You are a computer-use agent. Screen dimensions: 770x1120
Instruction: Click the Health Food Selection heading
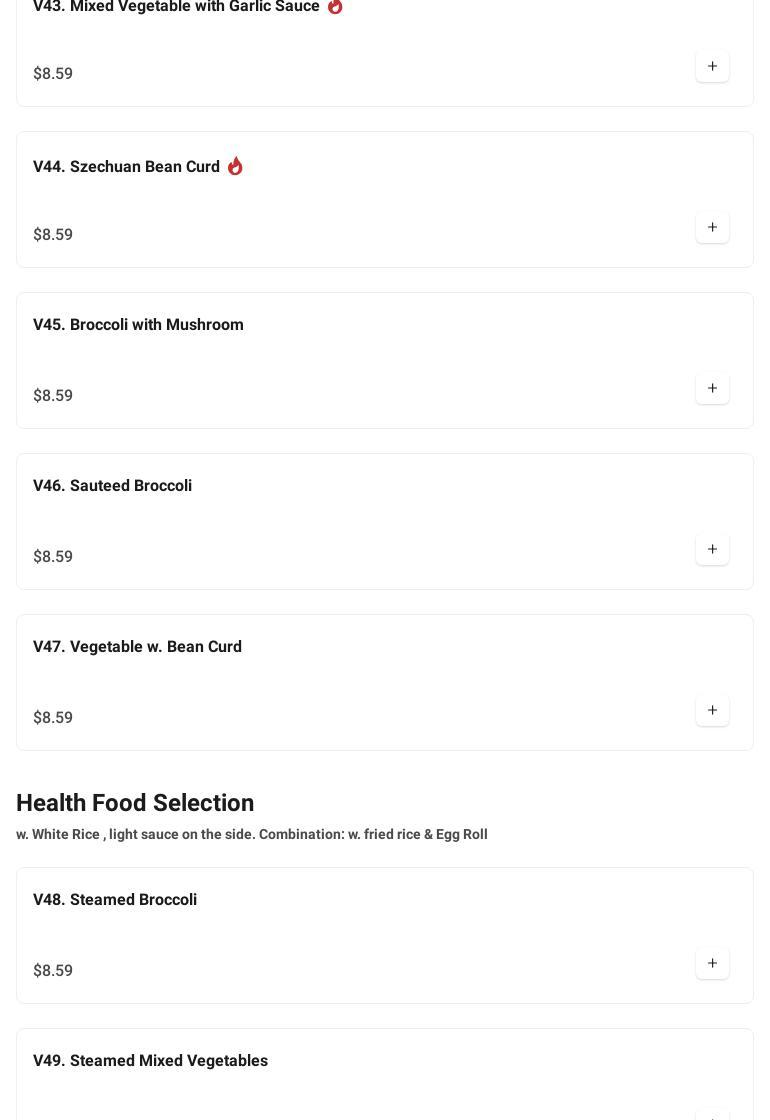click(x=135, y=803)
